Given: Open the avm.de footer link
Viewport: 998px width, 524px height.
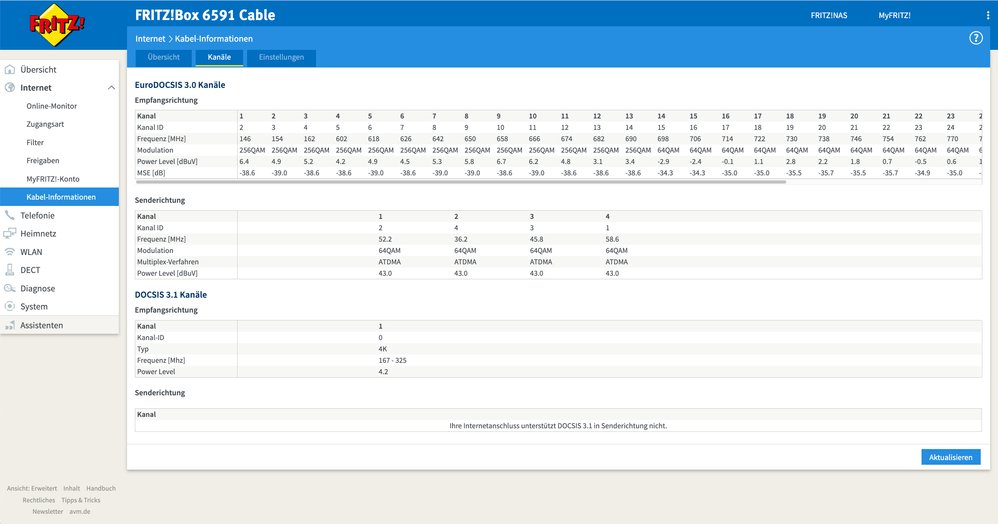Looking at the screenshot, I should 80,511.
